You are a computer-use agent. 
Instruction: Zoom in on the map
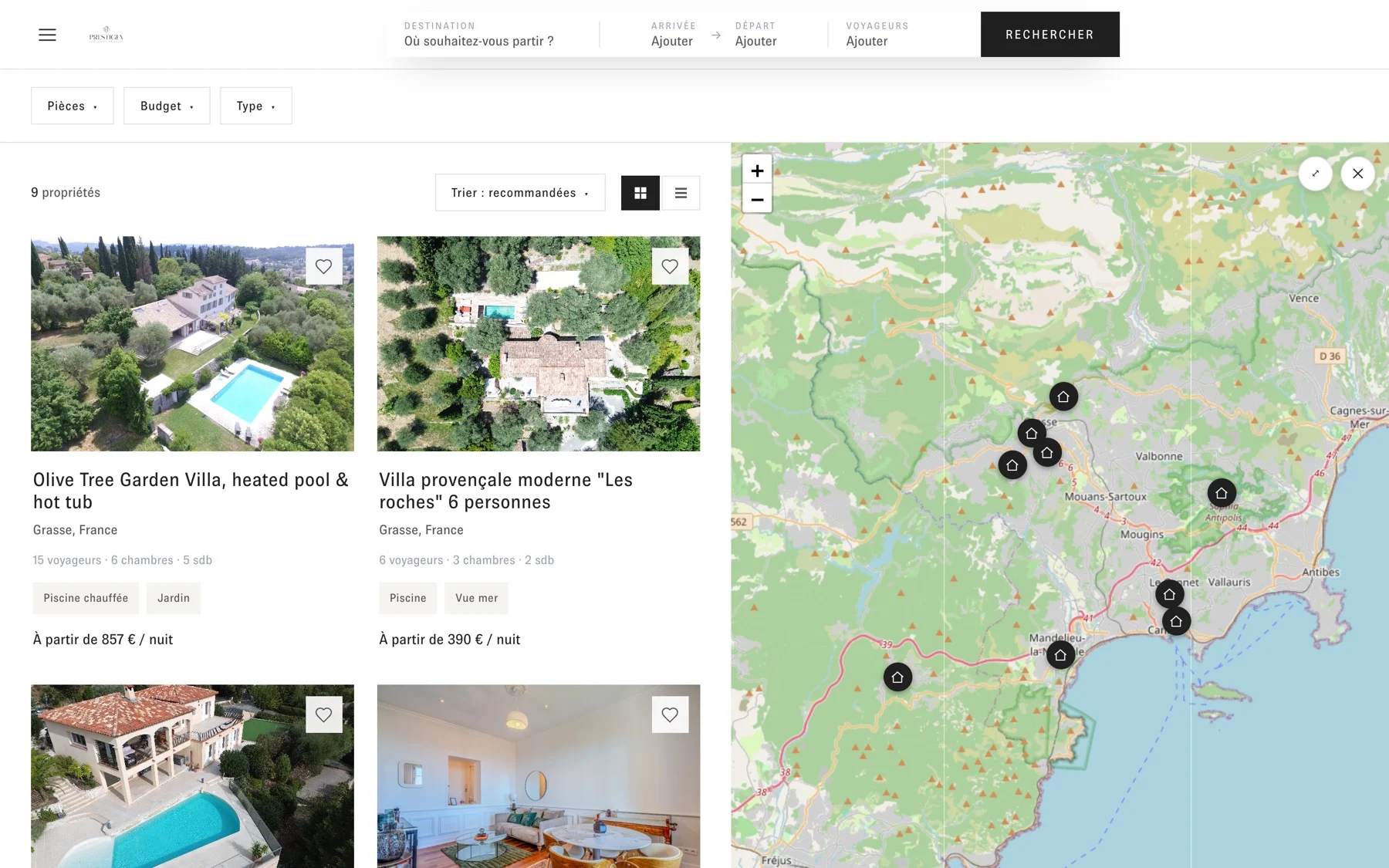point(757,171)
